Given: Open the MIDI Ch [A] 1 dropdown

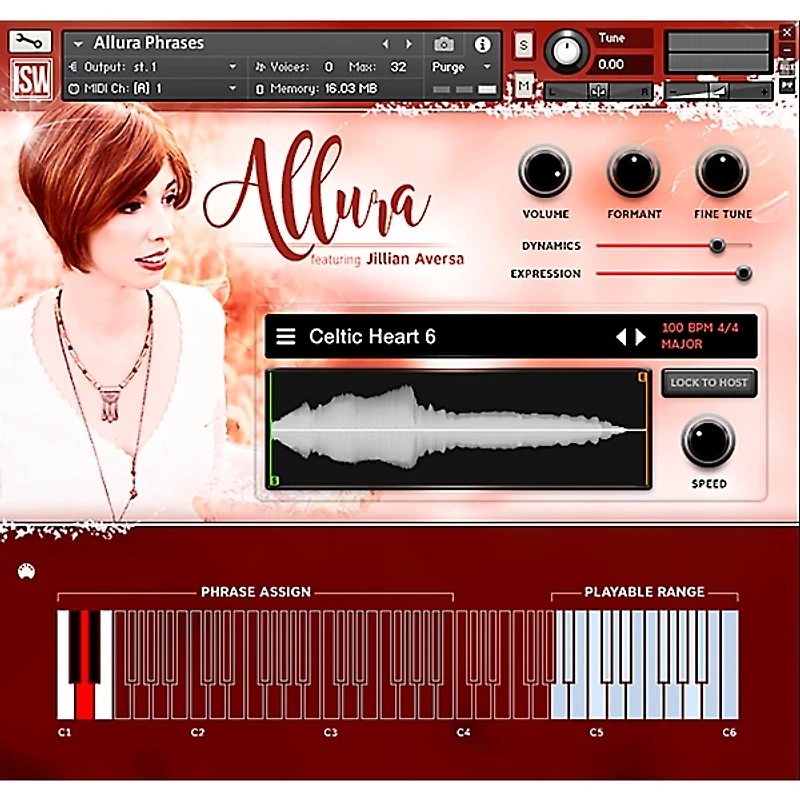Looking at the screenshot, I should 233,88.
